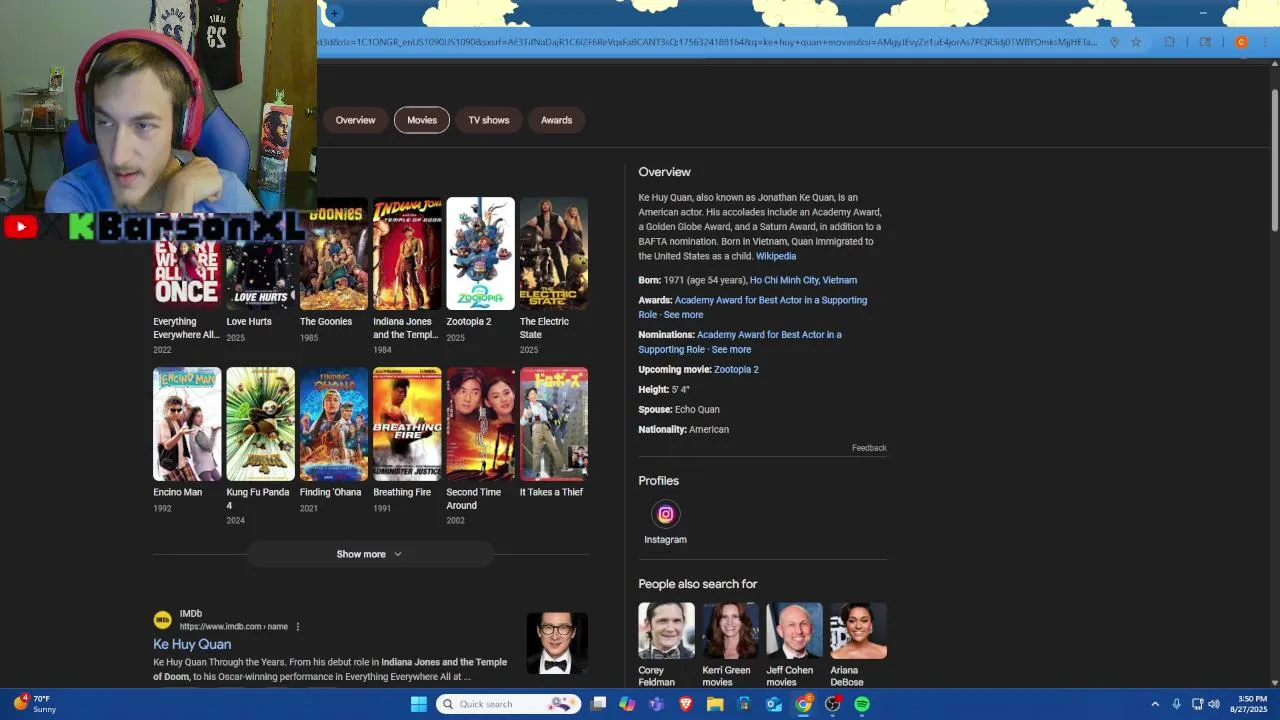Image resolution: width=1280 pixels, height=720 pixels.
Task: Click the Instagram profile icon
Action: click(665, 514)
